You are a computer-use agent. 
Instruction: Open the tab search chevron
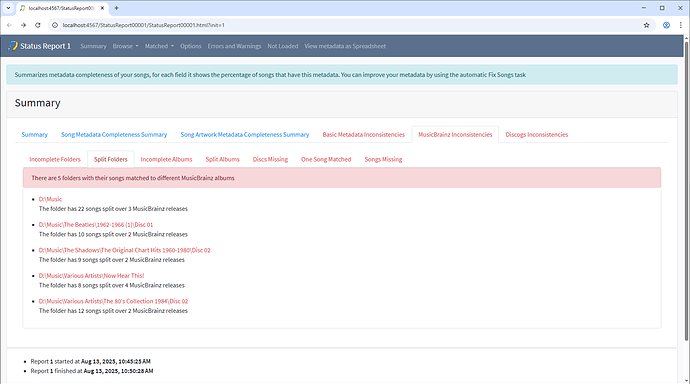click(x=8, y=8)
